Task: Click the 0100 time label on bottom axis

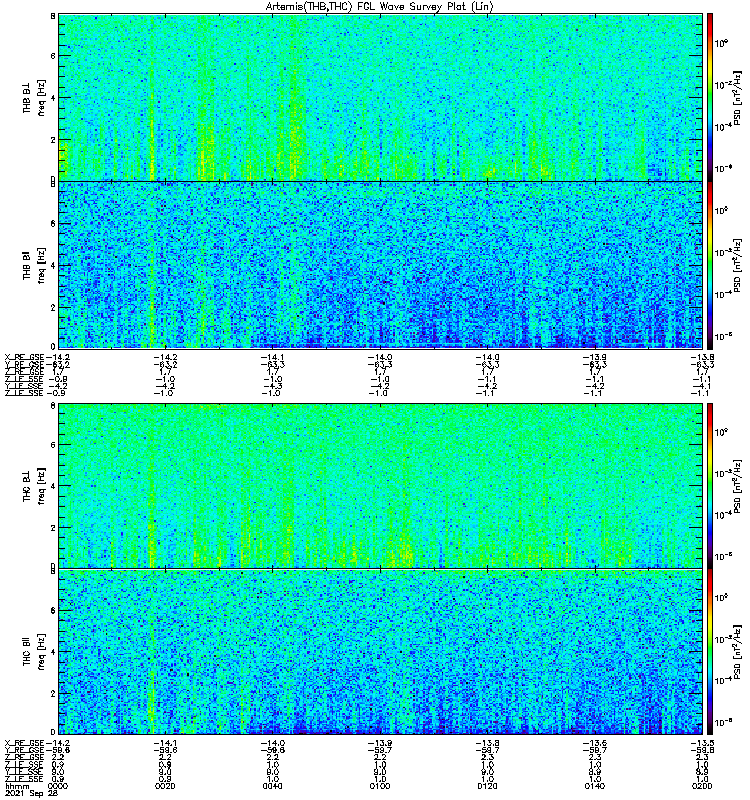Action: tap(380, 786)
